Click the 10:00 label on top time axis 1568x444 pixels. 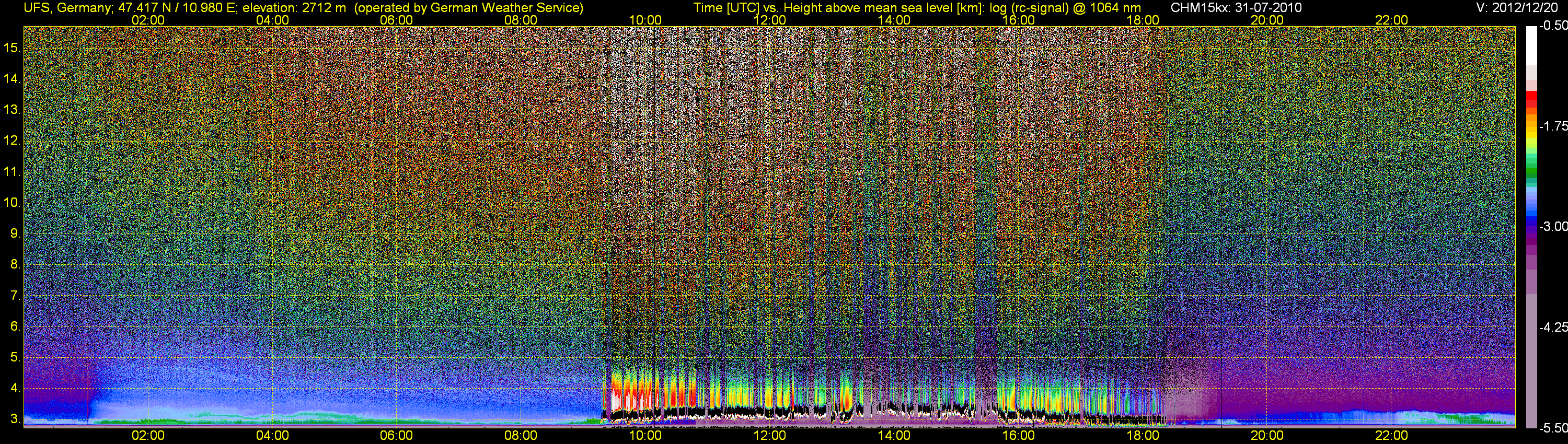(x=645, y=19)
